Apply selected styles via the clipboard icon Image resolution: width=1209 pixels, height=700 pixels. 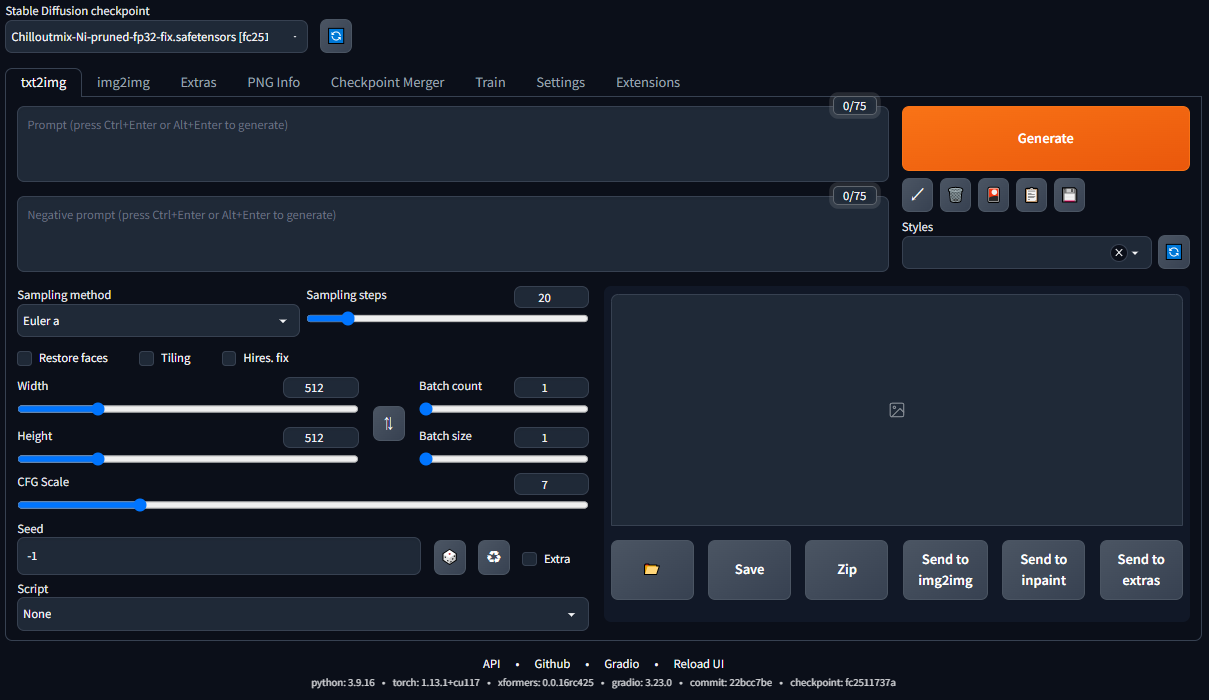1031,195
